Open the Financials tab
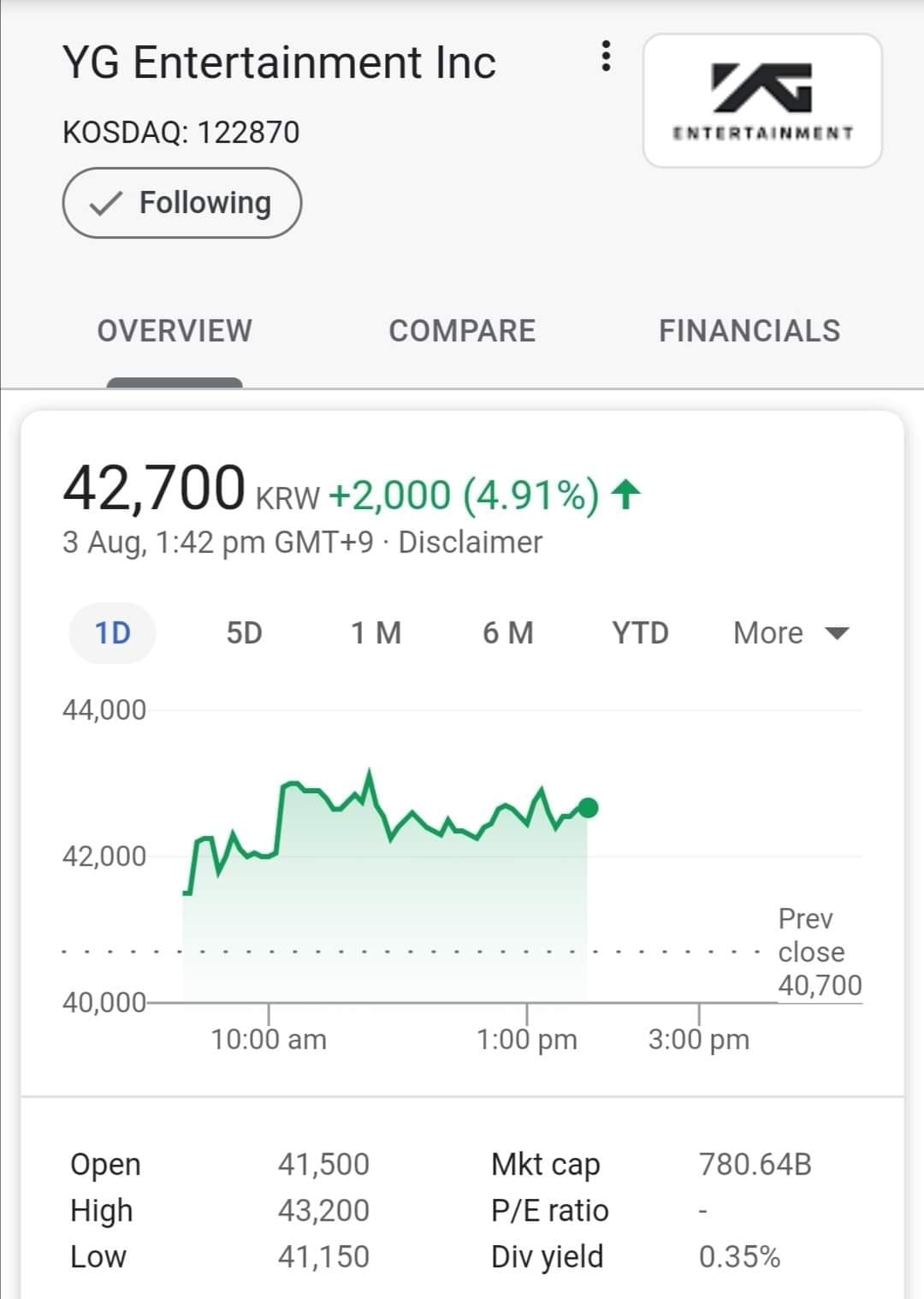This screenshot has width=924, height=1299. (749, 330)
